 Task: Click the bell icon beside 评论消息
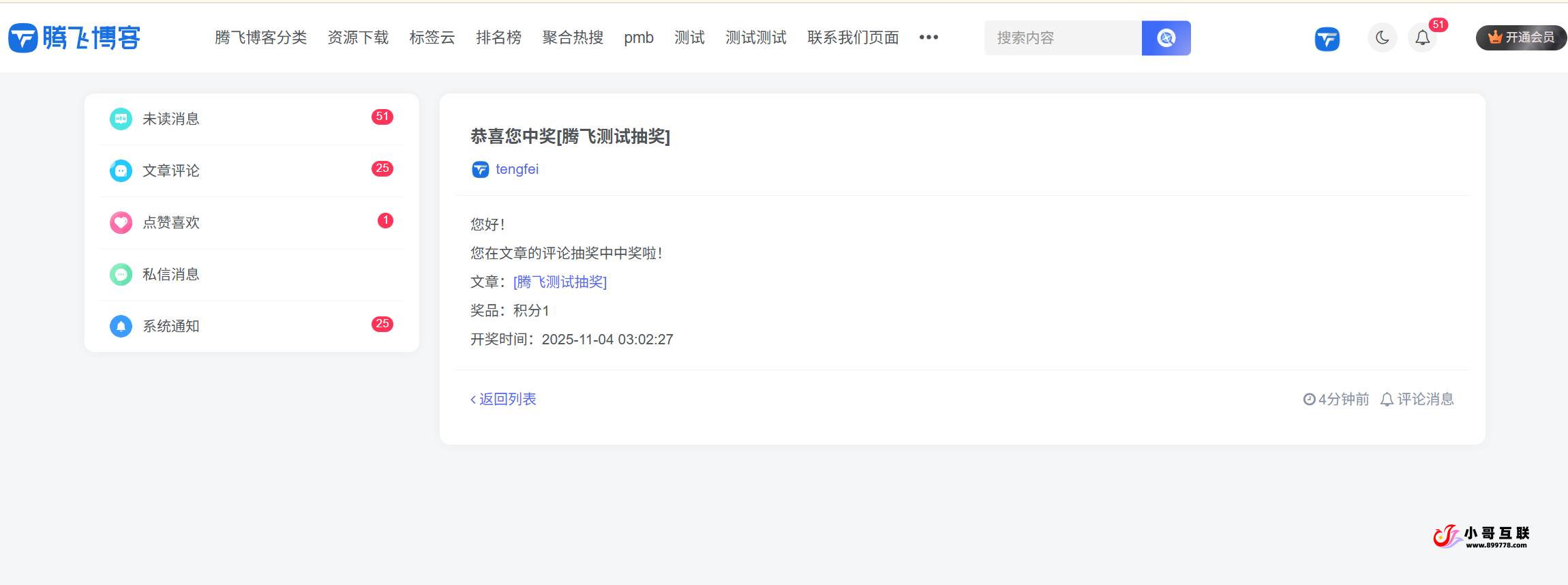pos(1387,399)
